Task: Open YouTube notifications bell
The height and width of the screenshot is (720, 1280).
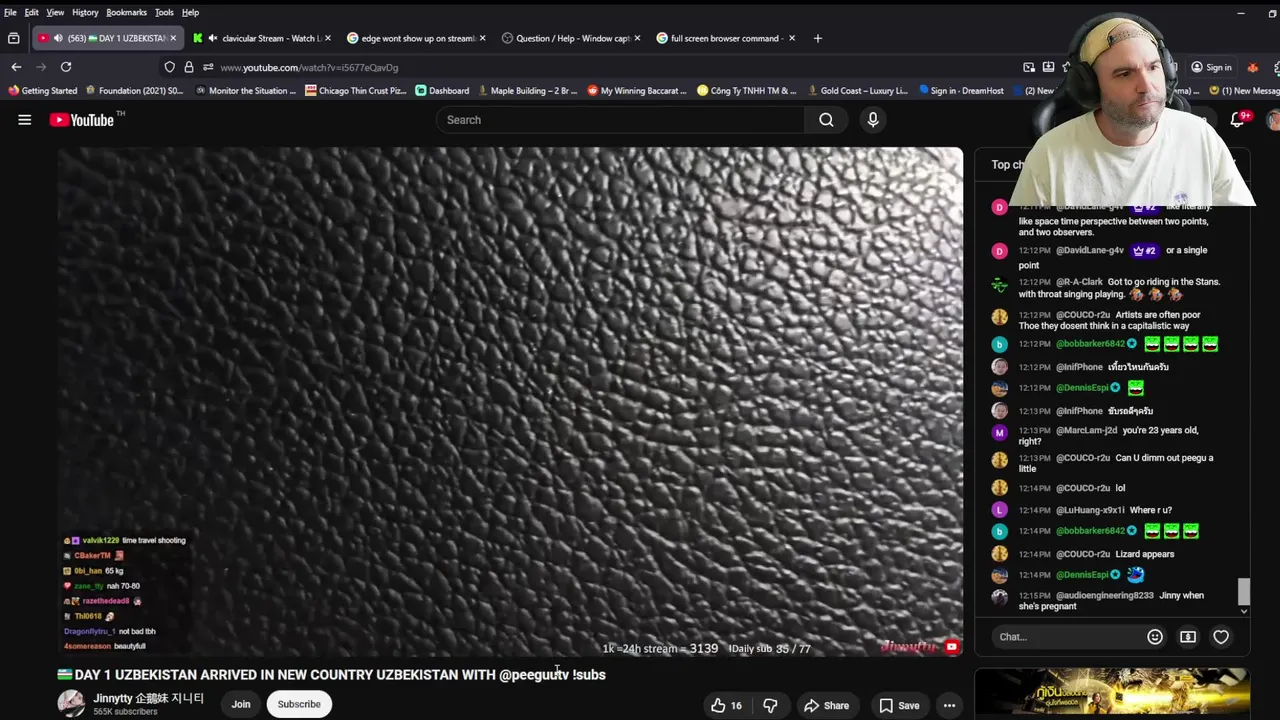Action: [x=1239, y=119]
